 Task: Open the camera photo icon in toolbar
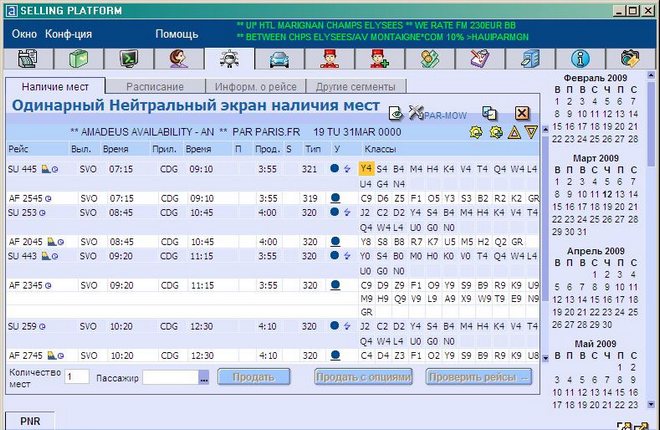[630, 58]
